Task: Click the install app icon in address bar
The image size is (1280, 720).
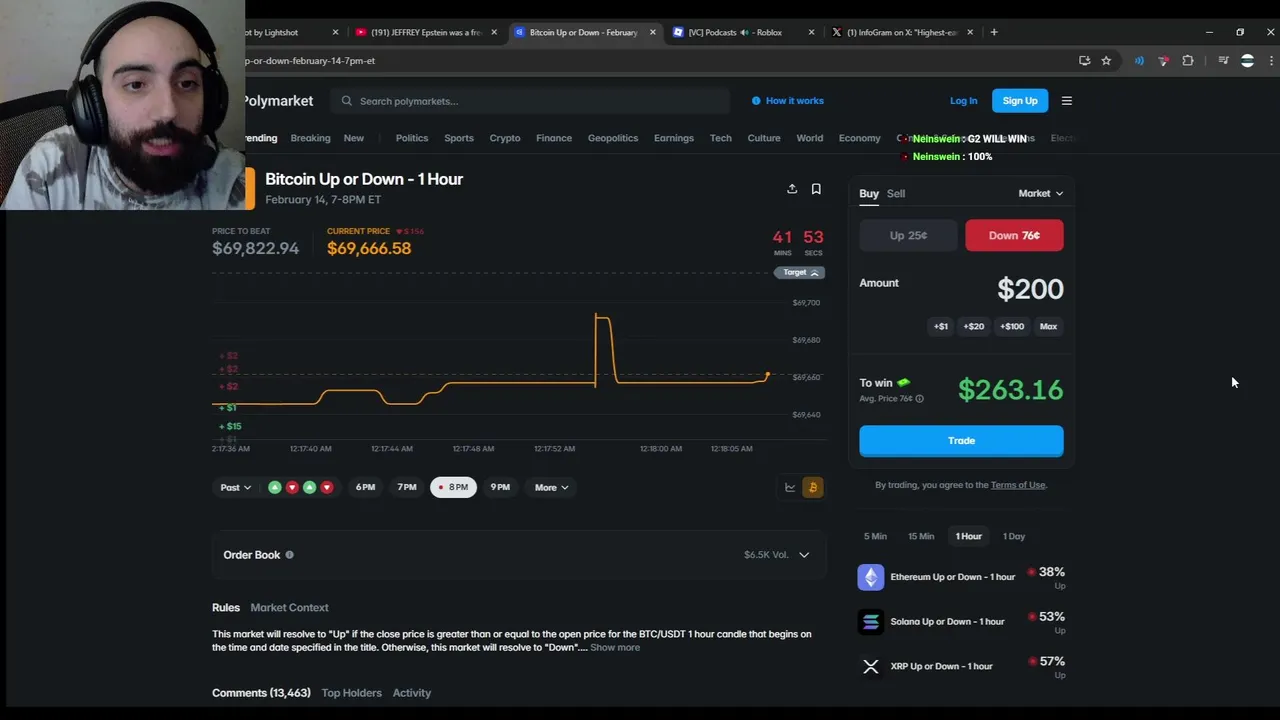Action: (1084, 61)
